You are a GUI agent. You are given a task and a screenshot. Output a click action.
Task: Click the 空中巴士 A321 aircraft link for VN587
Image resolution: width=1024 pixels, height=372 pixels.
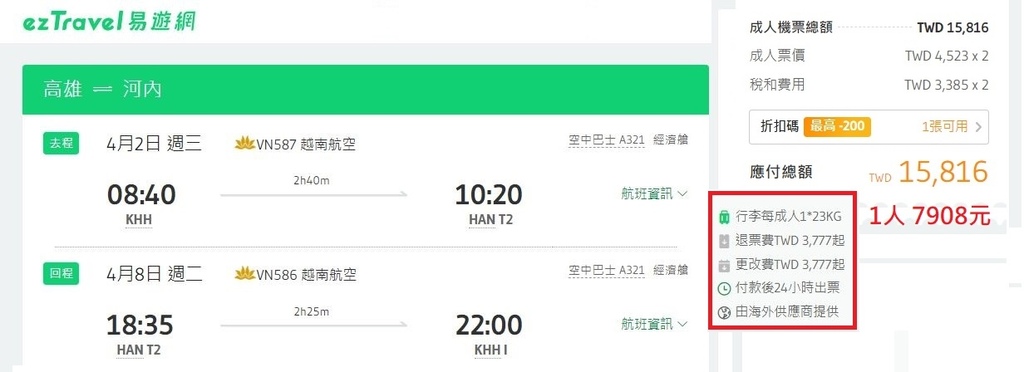(x=607, y=140)
